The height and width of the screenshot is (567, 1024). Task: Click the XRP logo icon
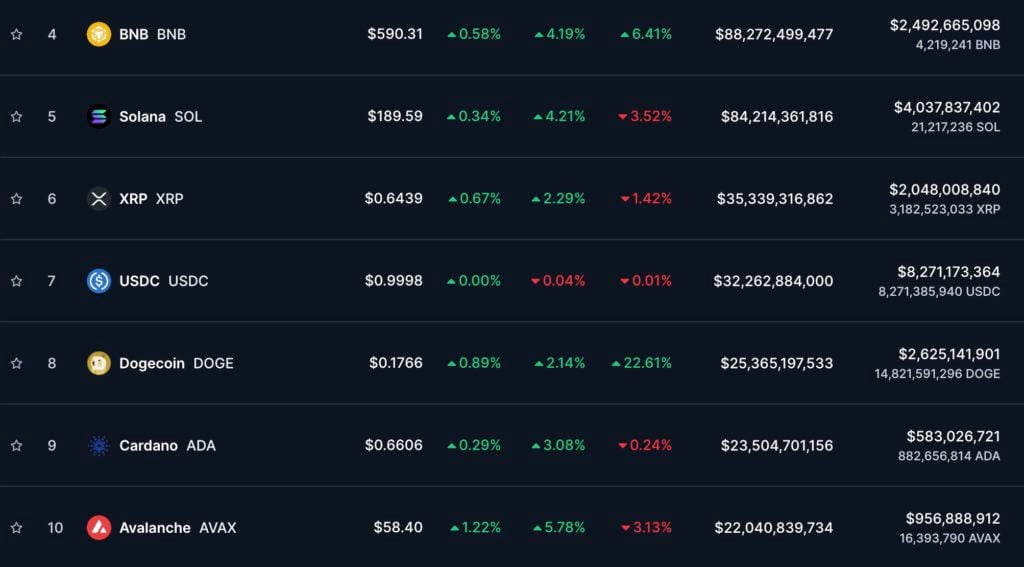click(x=99, y=198)
